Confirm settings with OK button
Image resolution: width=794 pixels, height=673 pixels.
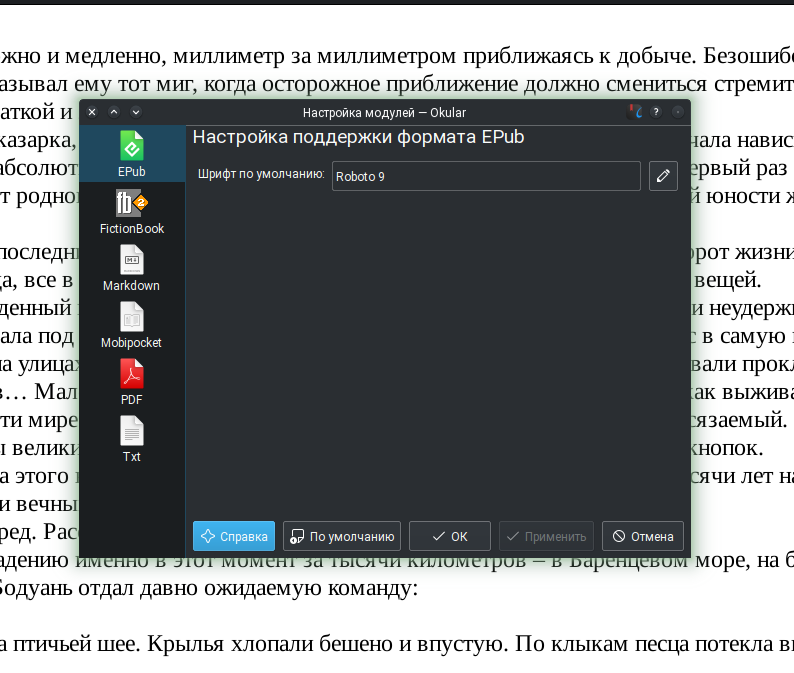pyautogui.click(x=450, y=536)
